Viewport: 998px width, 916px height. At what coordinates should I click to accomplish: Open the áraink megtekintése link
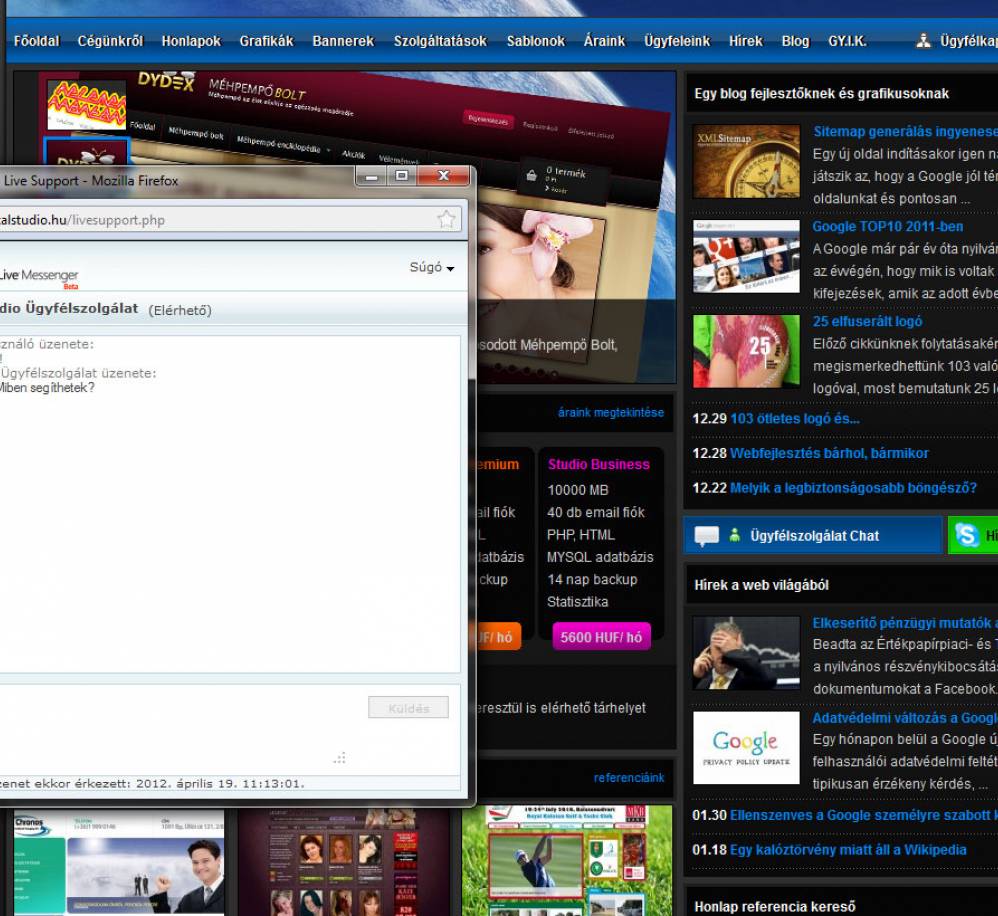coord(610,412)
